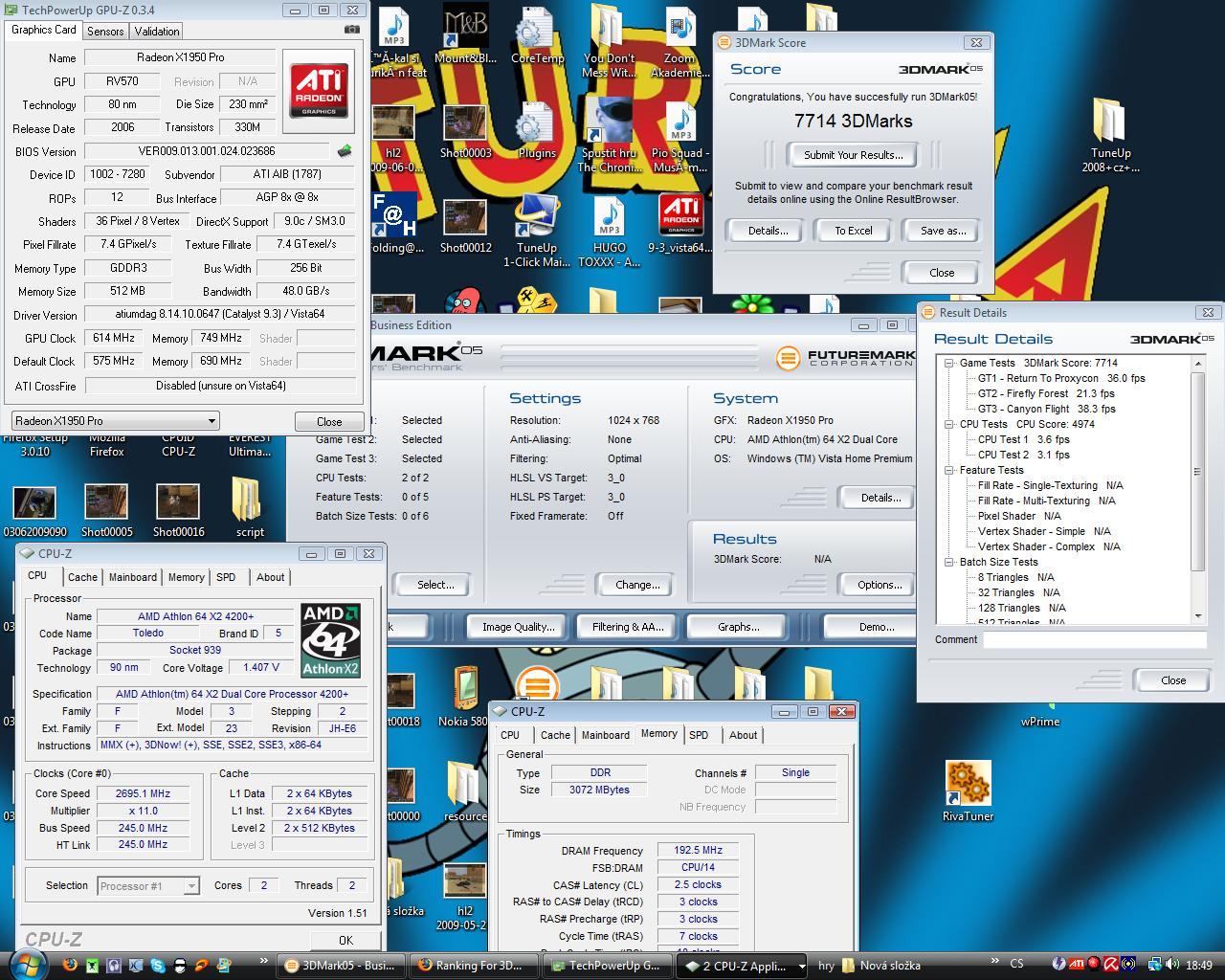Image resolution: width=1225 pixels, height=980 pixels.
Task: Click Save as in 3DMark Score
Action: pyautogui.click(x=943, y=231)
